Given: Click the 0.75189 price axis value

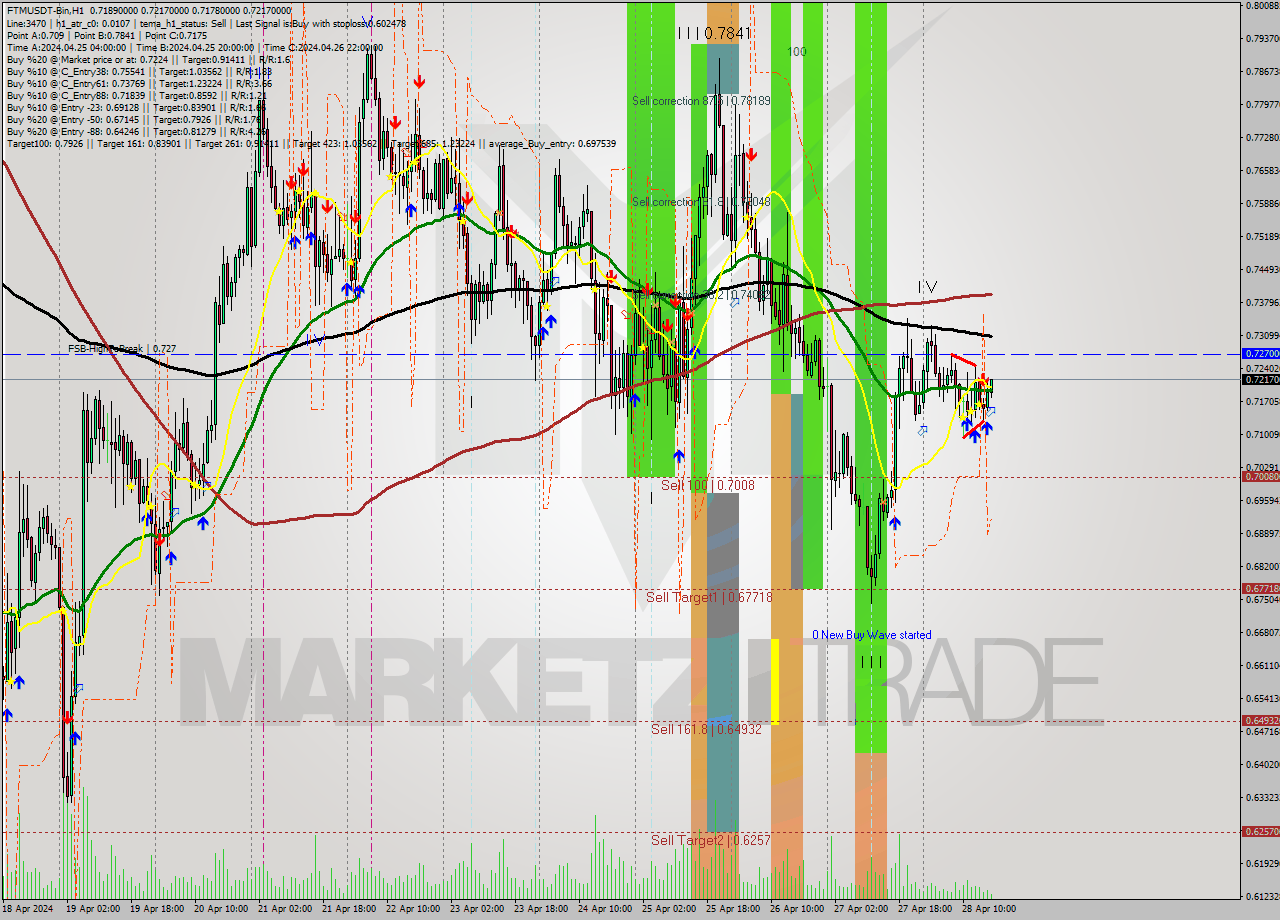Looking at the screenshot, I should click(1262, 236).
